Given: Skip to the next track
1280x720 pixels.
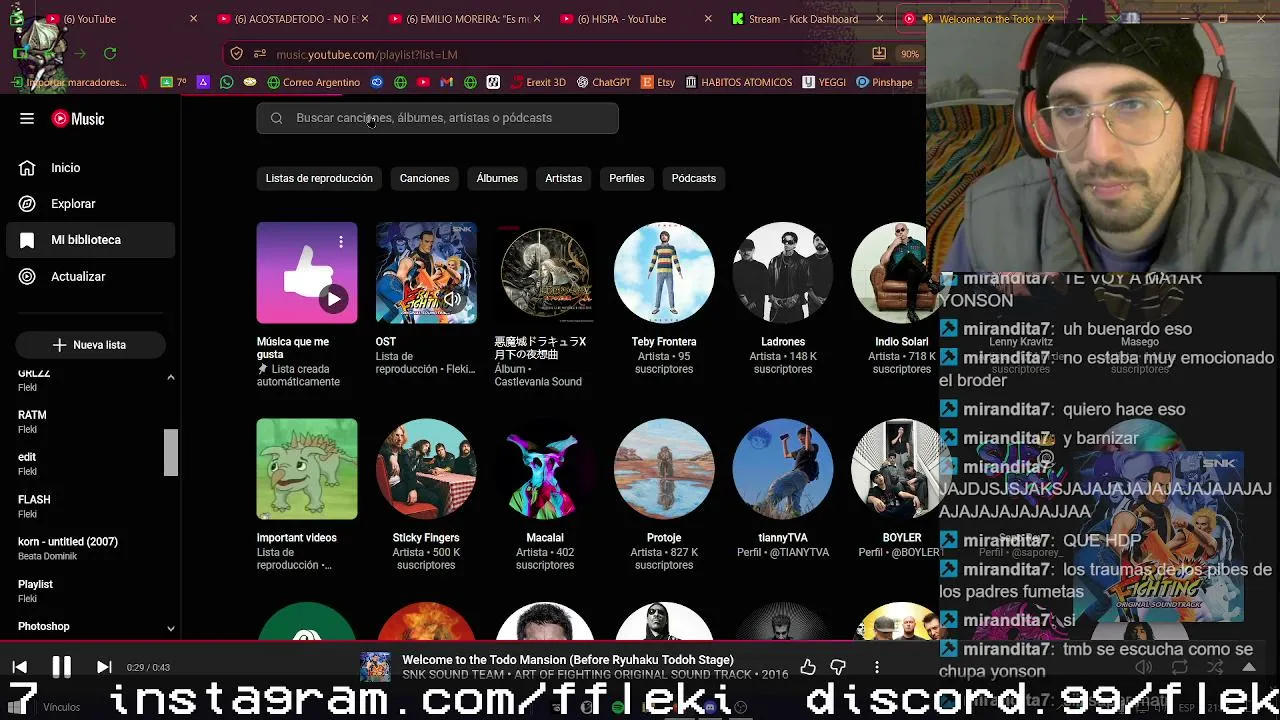Looking at the screenshot, I should 104,667.
